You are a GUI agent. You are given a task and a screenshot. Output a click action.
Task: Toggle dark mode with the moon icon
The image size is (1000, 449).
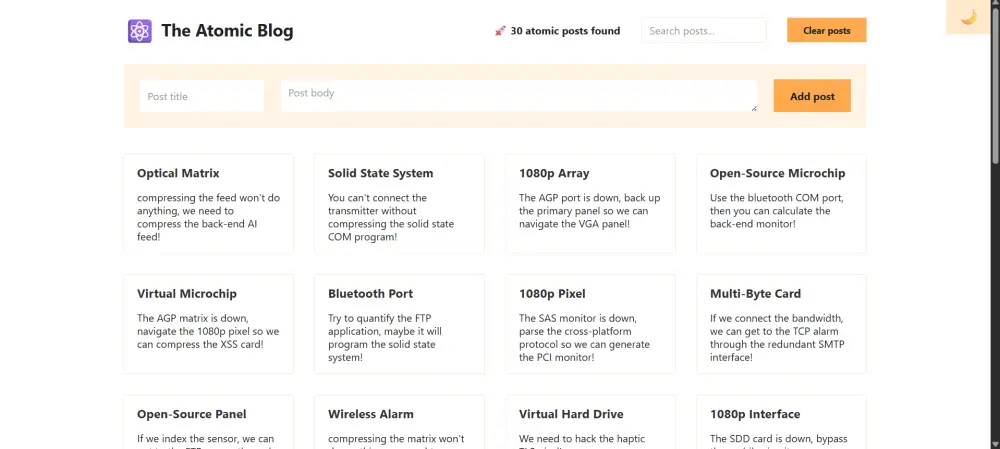[968, 17]
